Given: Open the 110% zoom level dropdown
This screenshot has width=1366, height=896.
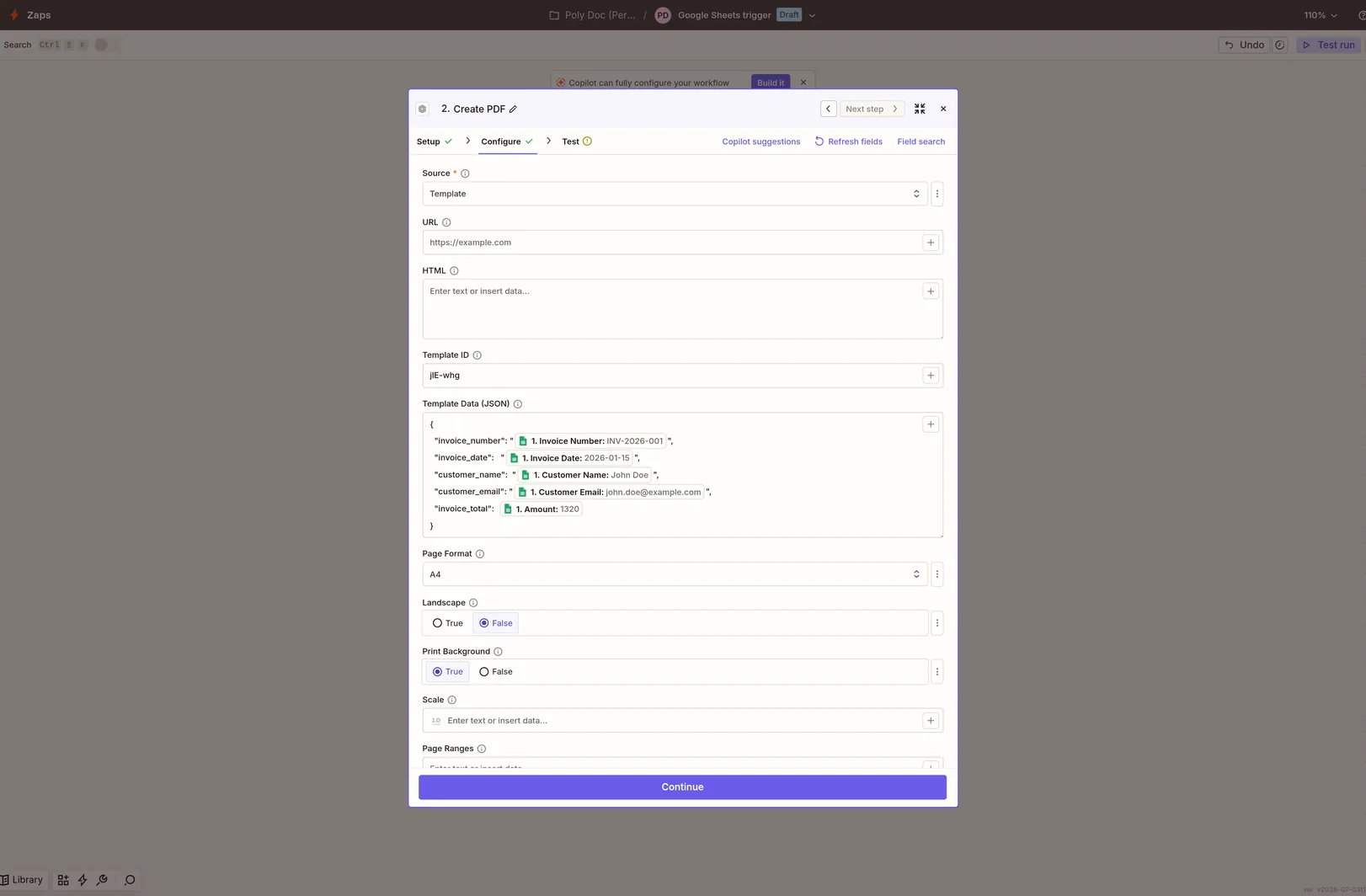Looking at the screenshot, I should pyautogui.click(x=1321, y=15).
